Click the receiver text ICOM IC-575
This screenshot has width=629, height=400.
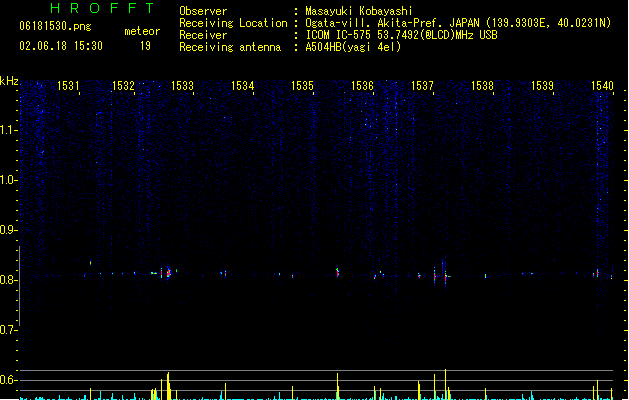click(339, 35)
